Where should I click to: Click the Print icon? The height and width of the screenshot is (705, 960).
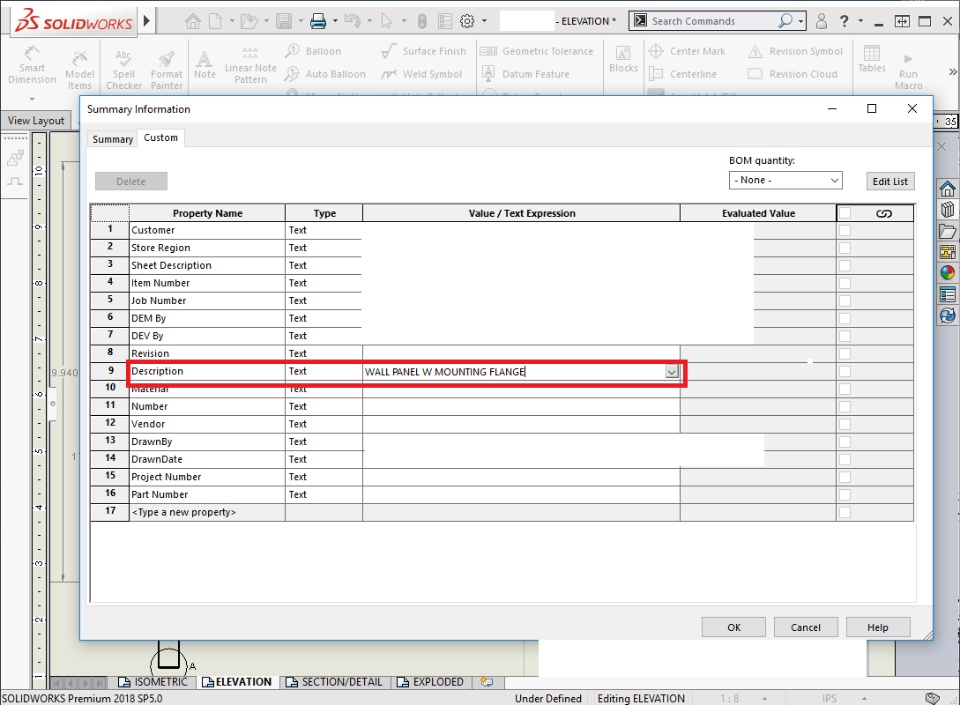318,21
